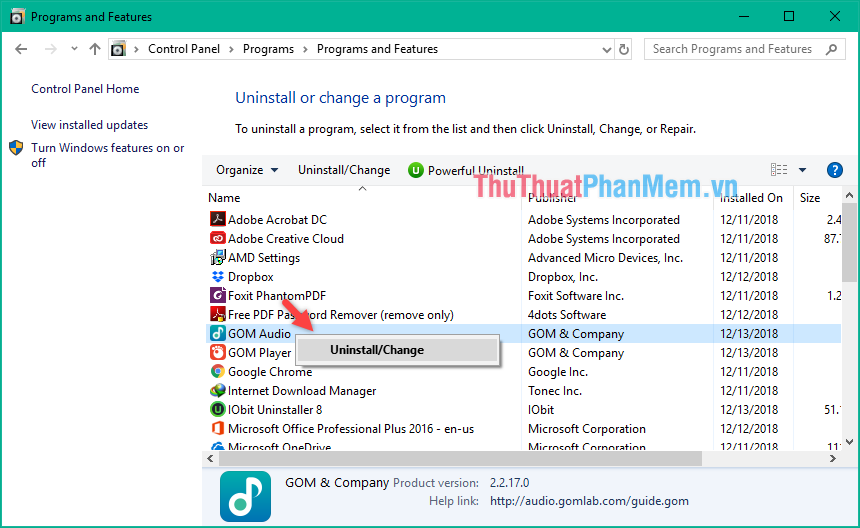Refresh the address bar location
This screenshot has width=860, height=528.
click(624, 49)
